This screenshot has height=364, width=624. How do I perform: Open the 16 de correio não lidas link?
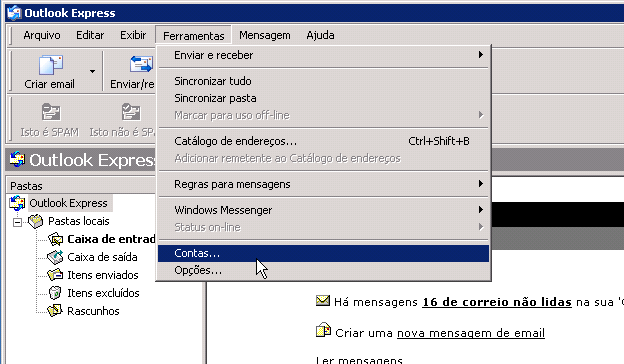pyautogui.click(x=497, y=302)
